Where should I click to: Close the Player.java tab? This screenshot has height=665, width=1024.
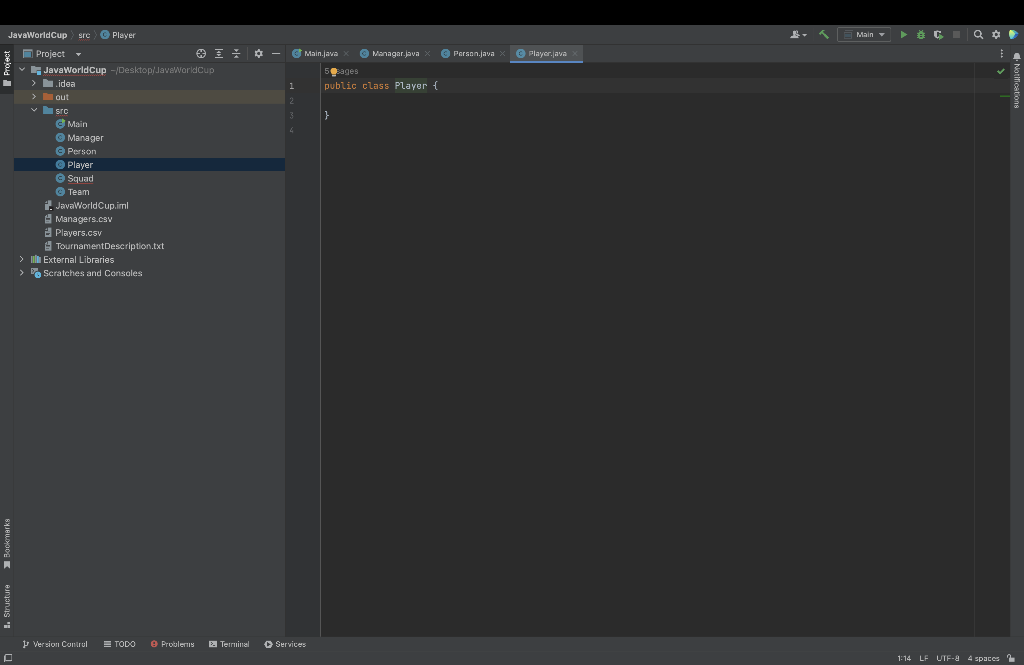pyautogui.click(x=575, y=54)
